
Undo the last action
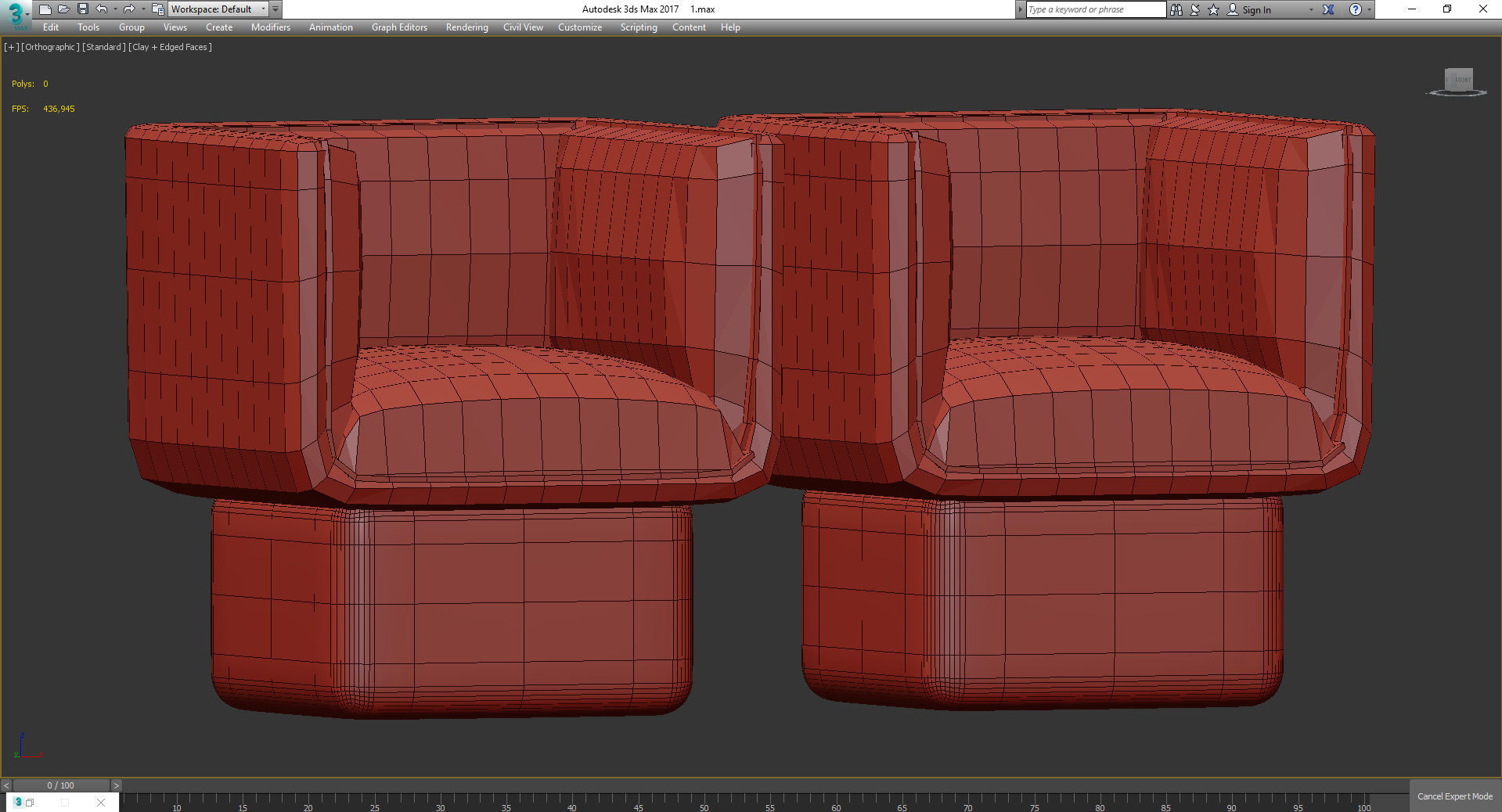point(102,9)
